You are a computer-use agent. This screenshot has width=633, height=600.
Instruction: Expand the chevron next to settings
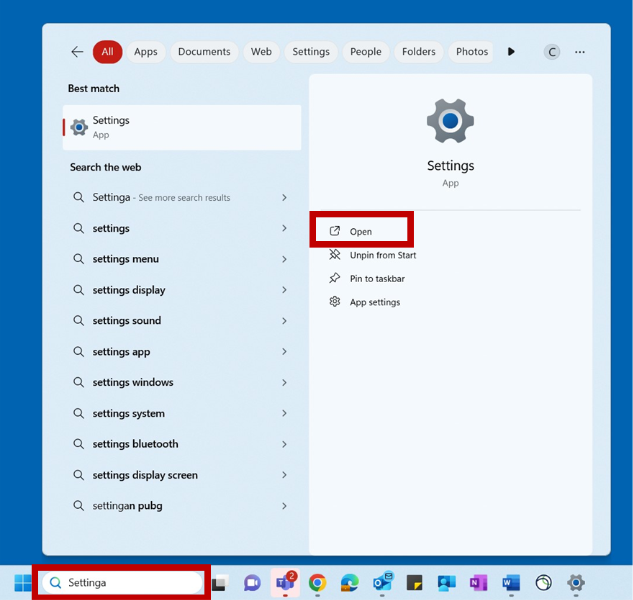pyautogui.click(x=284, y=228)
